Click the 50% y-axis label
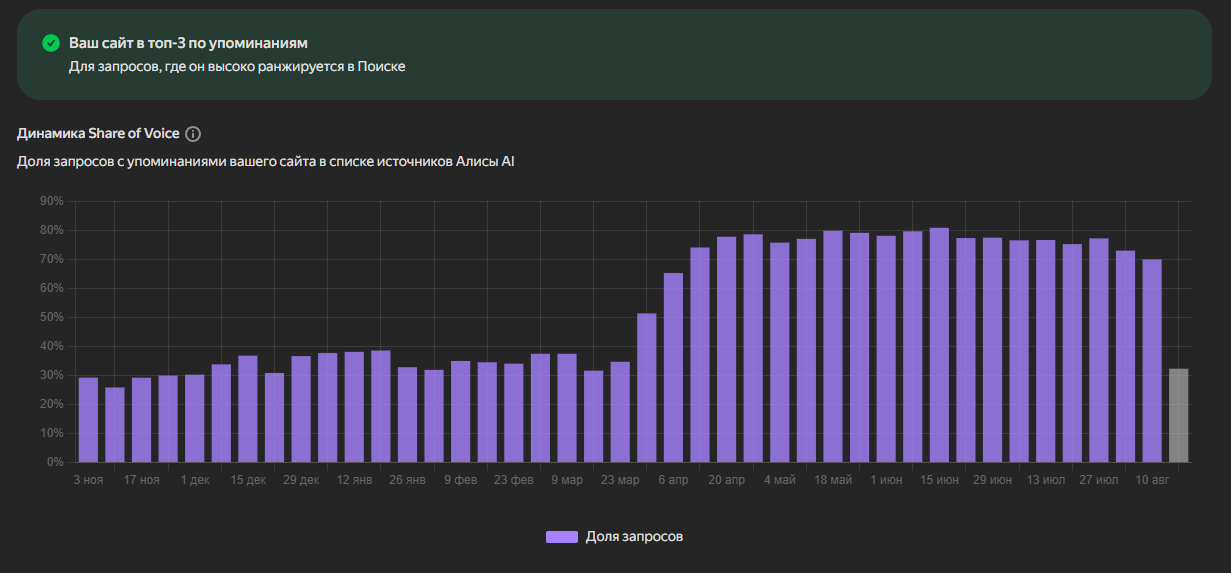 51,317
